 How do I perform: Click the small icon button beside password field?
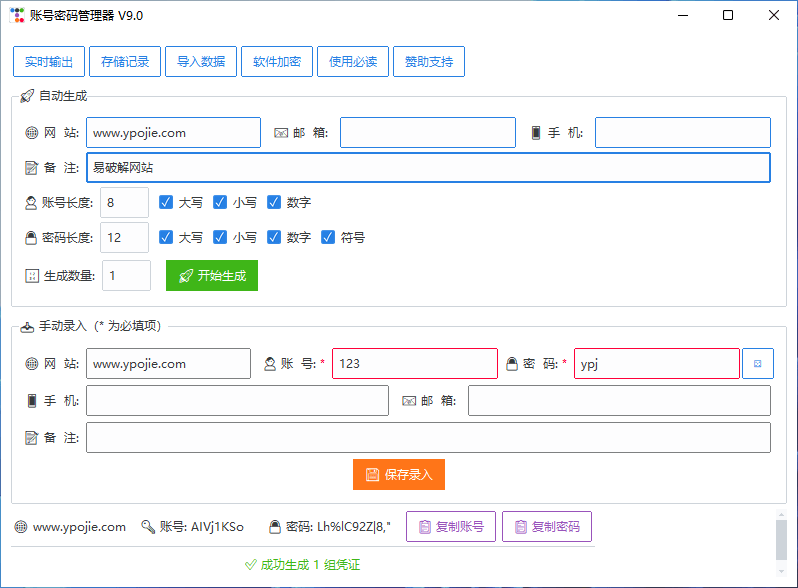click(757, 364)
